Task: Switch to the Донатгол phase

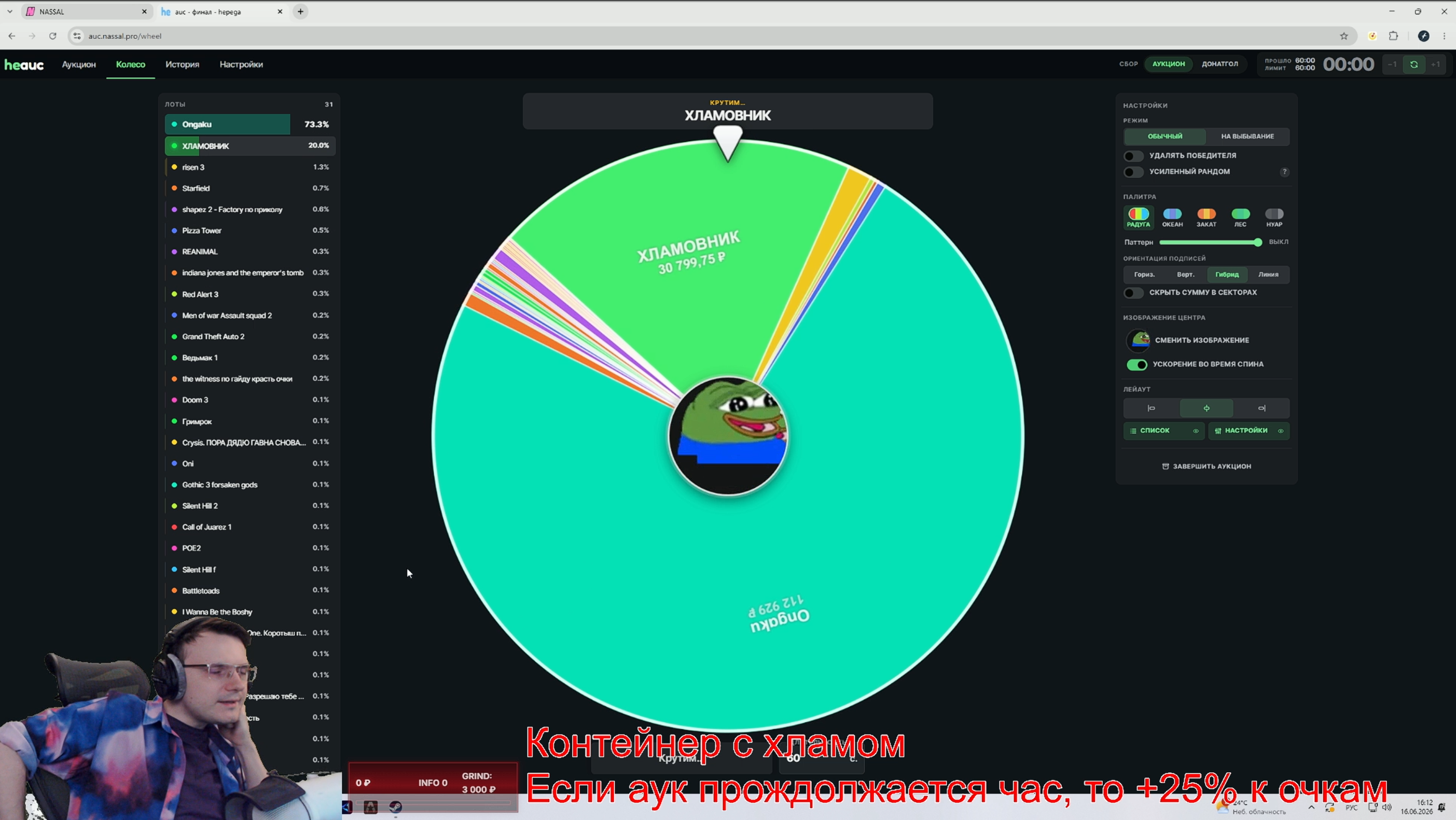Action: point(1220,64)
